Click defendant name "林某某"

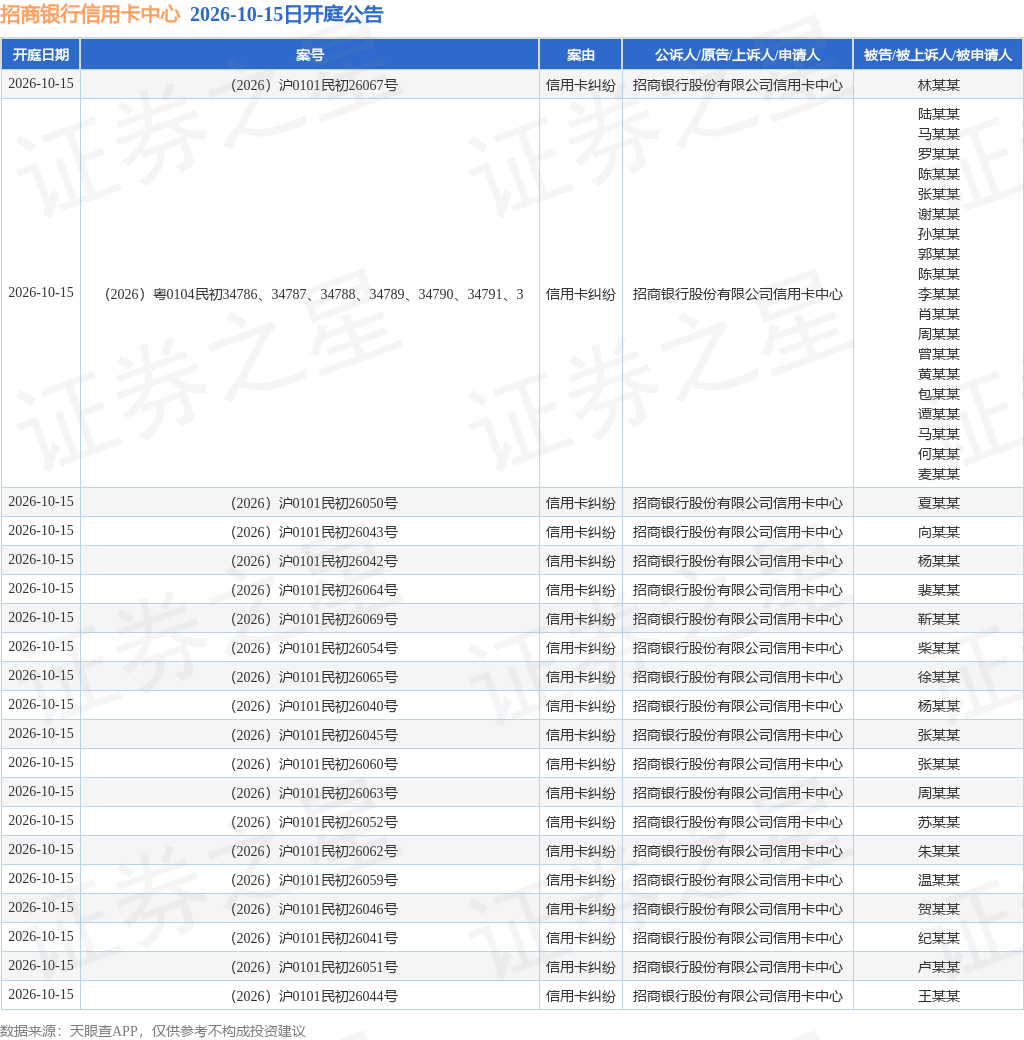pyautogui.click(x=938, y=85)
